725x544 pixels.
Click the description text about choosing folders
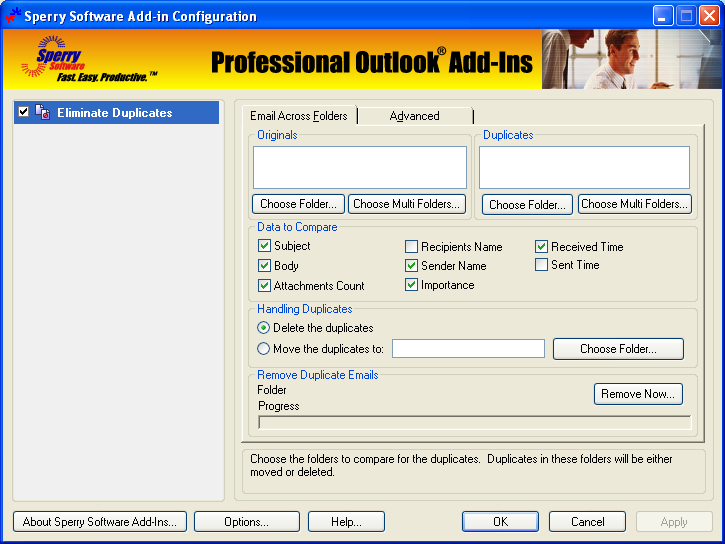click(x=461, y=465)
